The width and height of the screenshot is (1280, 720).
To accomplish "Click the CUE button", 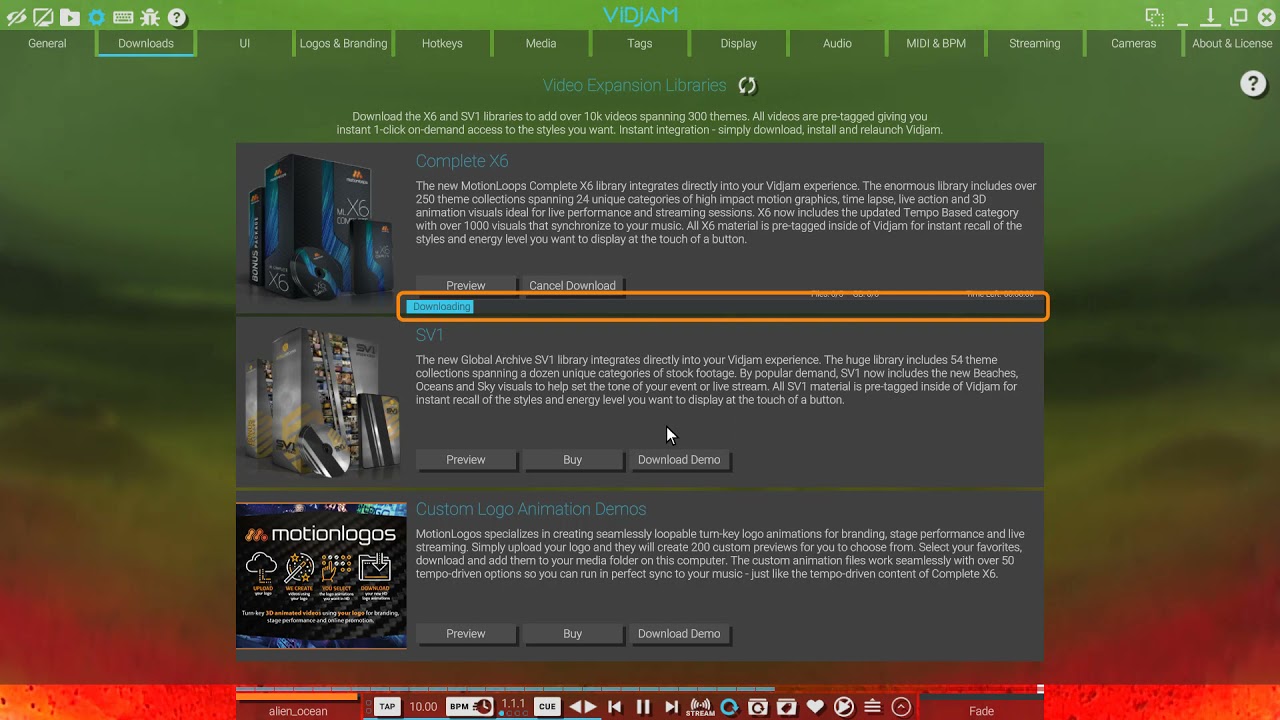I will point(547,707).
